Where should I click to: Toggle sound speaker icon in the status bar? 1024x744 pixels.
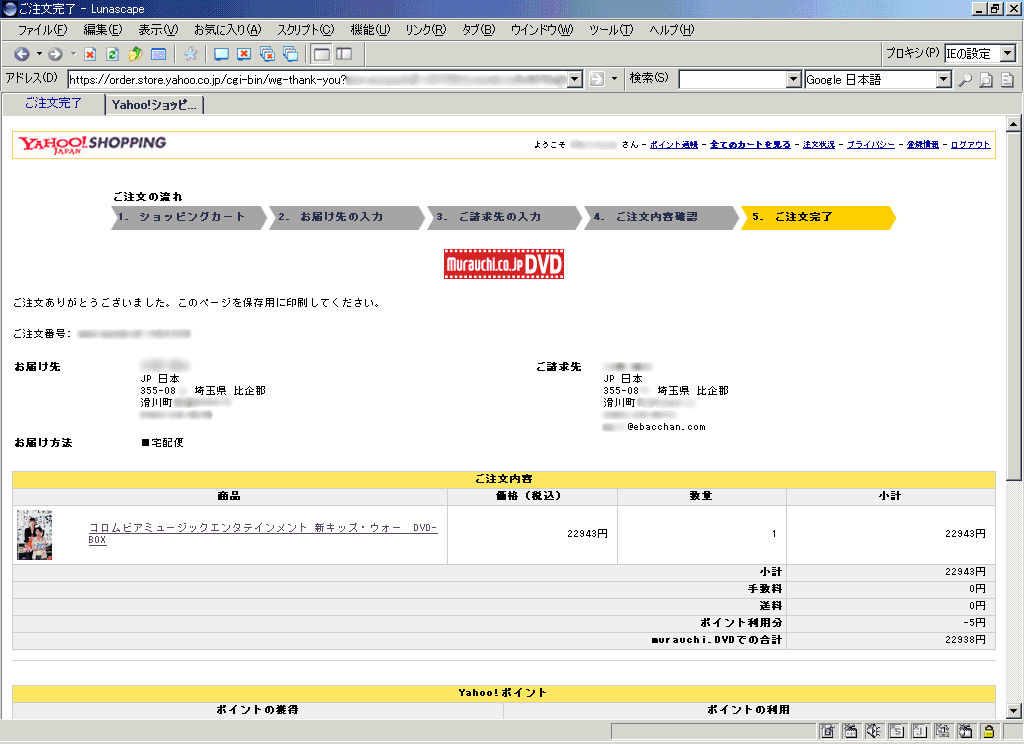[873, 731]
